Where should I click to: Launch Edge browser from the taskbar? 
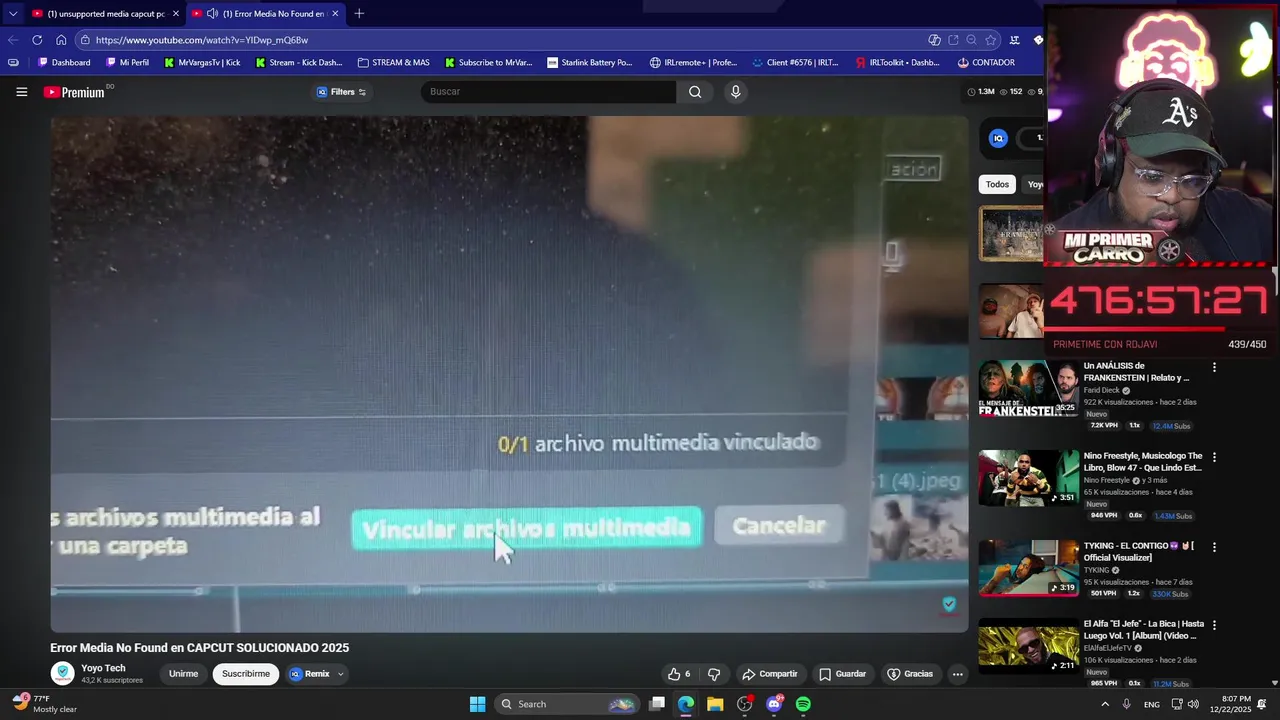[x=686, y=704]
